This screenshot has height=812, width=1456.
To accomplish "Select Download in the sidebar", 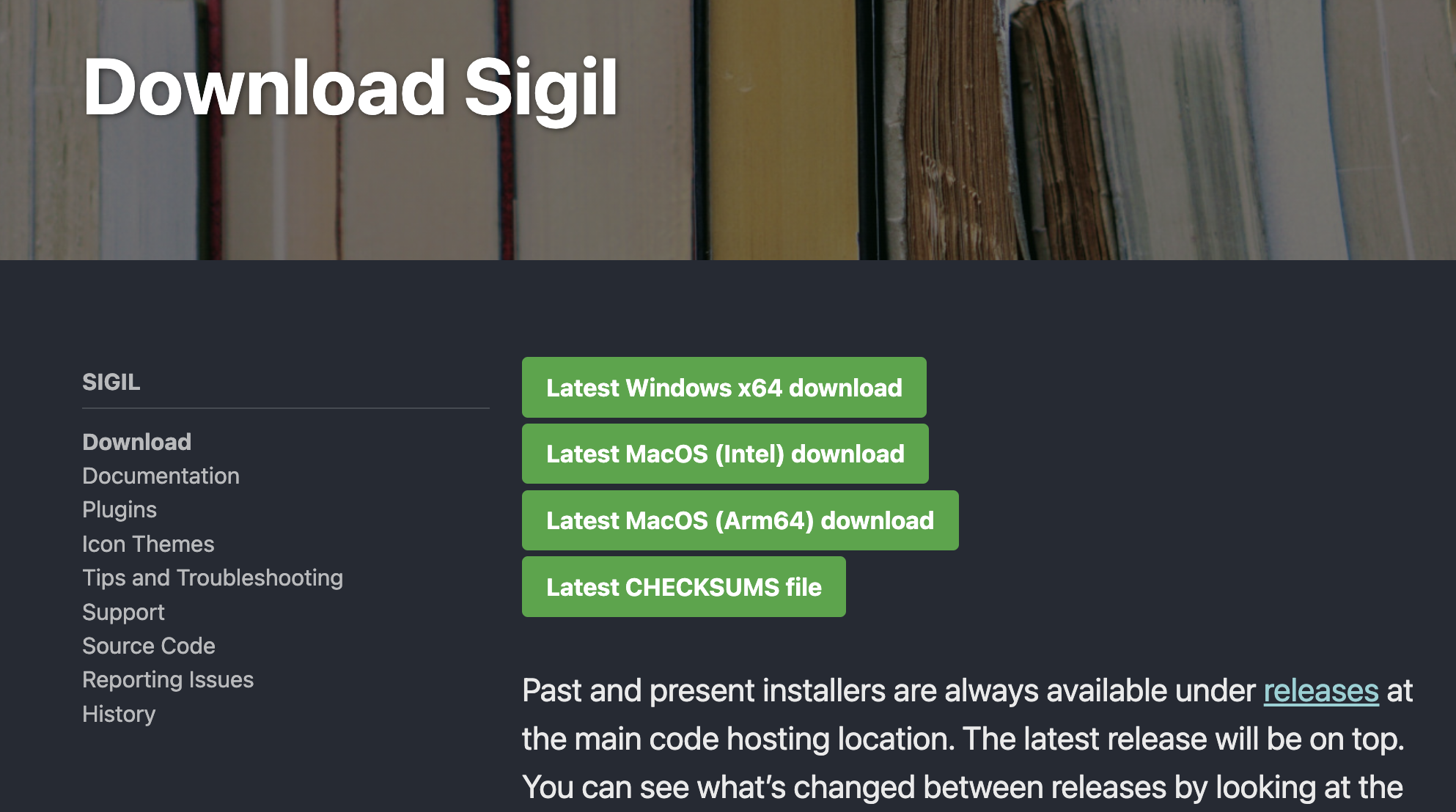I will click(136, 442).
